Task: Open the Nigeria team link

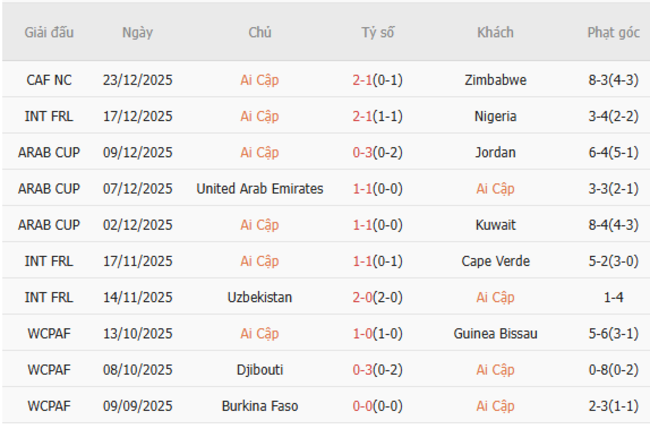Action: tap(495, 116)
